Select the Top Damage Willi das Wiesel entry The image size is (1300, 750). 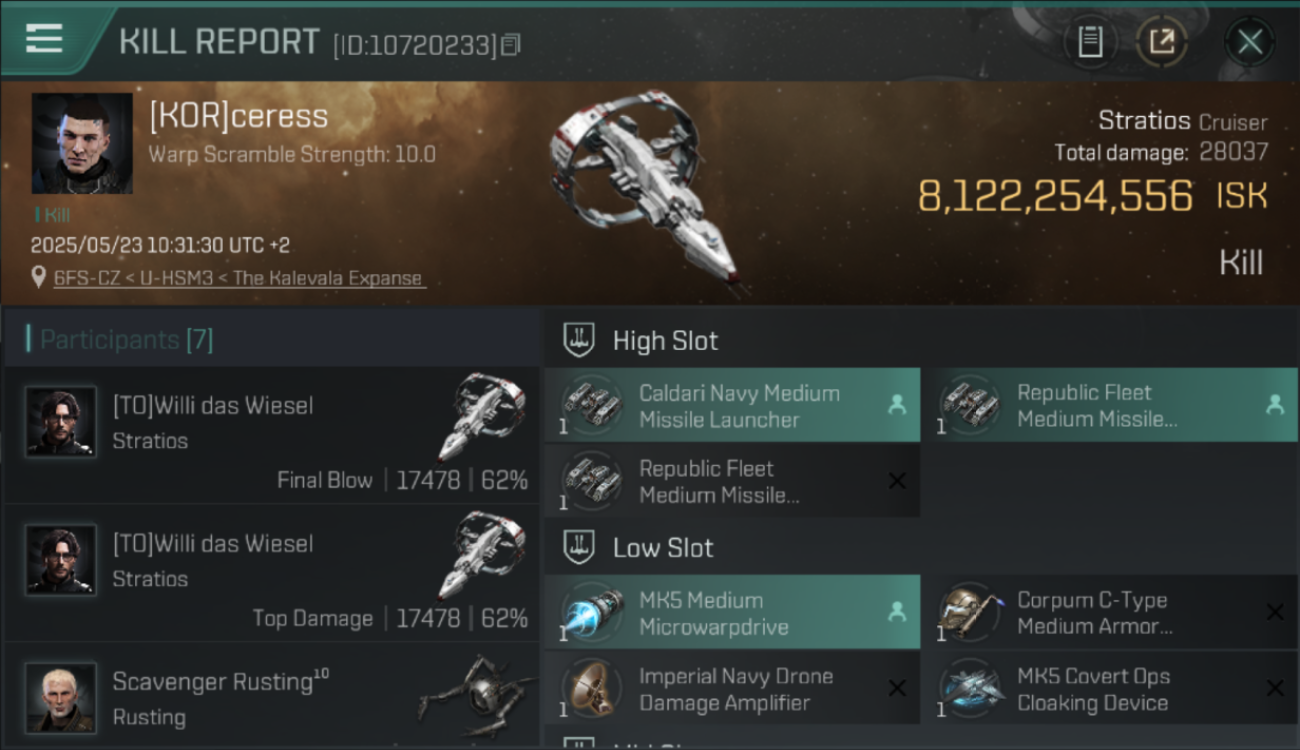[272, 573]
